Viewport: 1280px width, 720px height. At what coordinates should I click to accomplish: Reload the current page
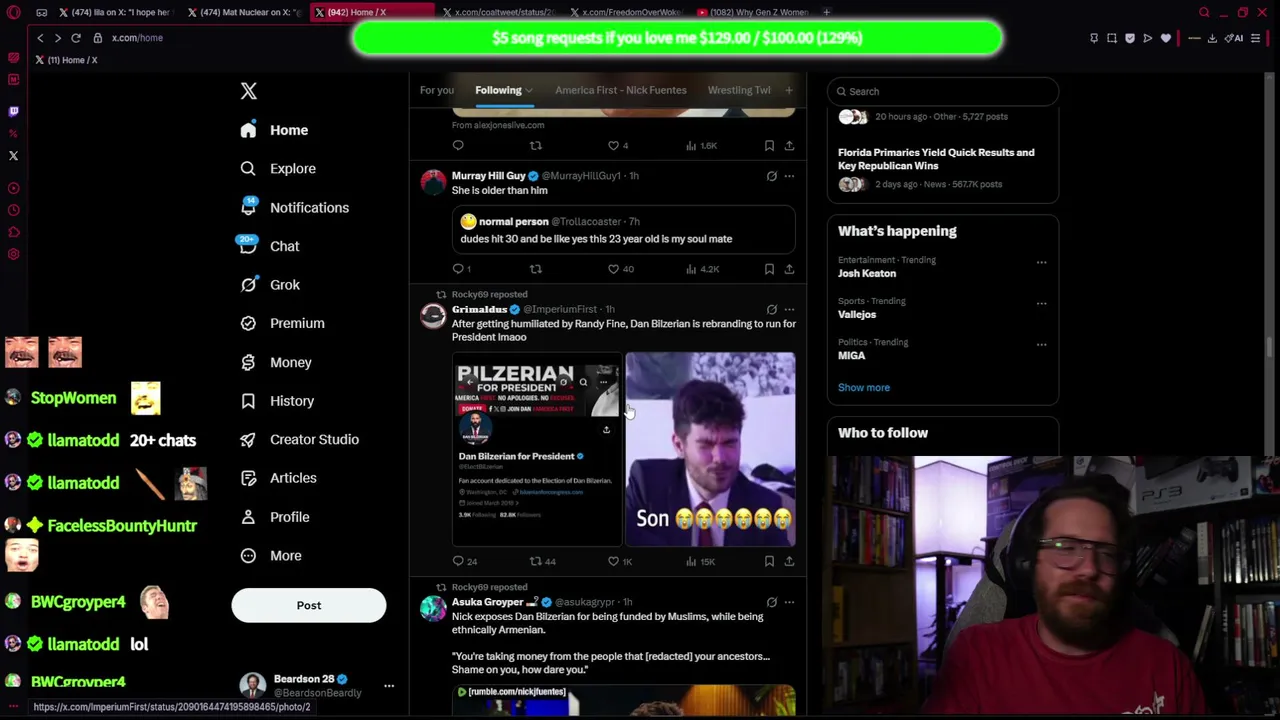coord(75,38)
